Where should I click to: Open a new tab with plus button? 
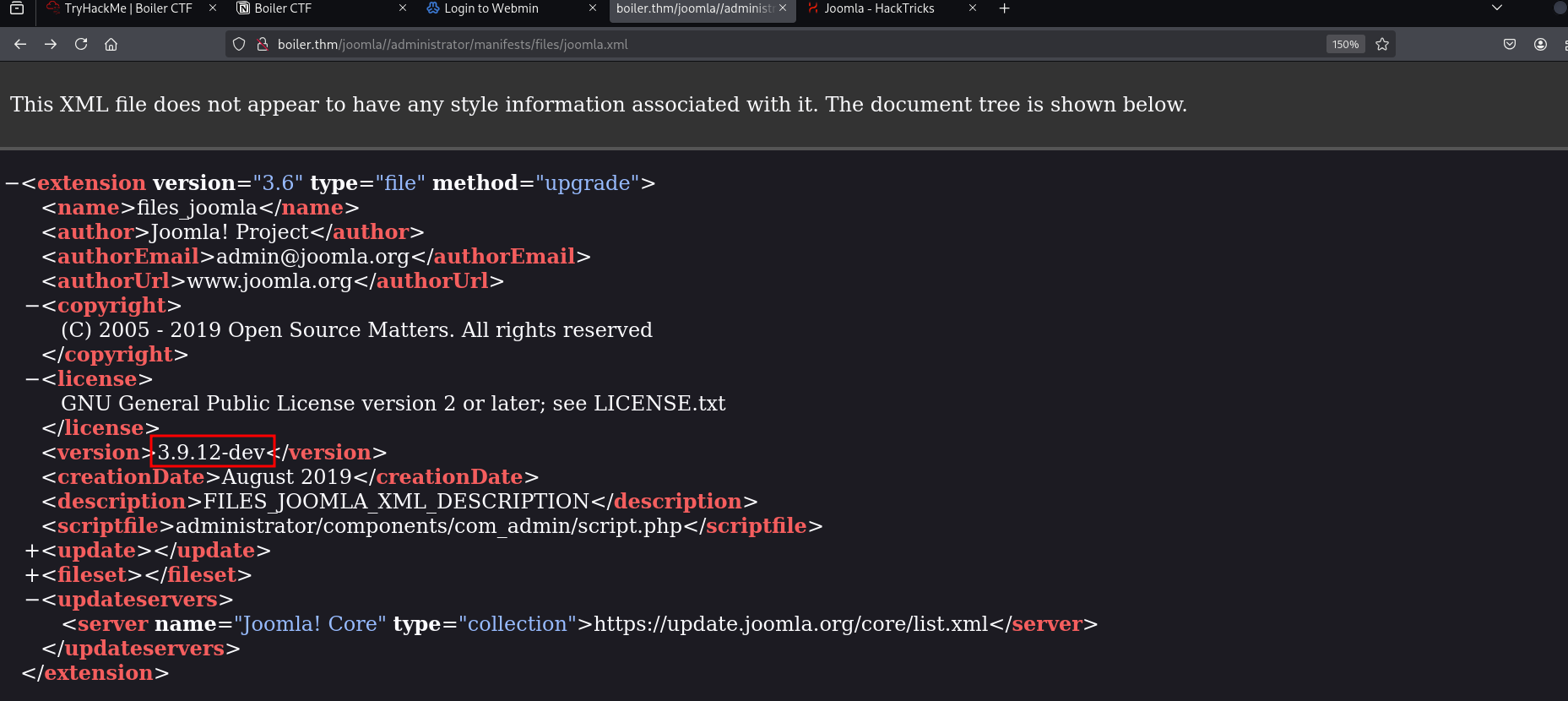click(x=1004, y=8)
